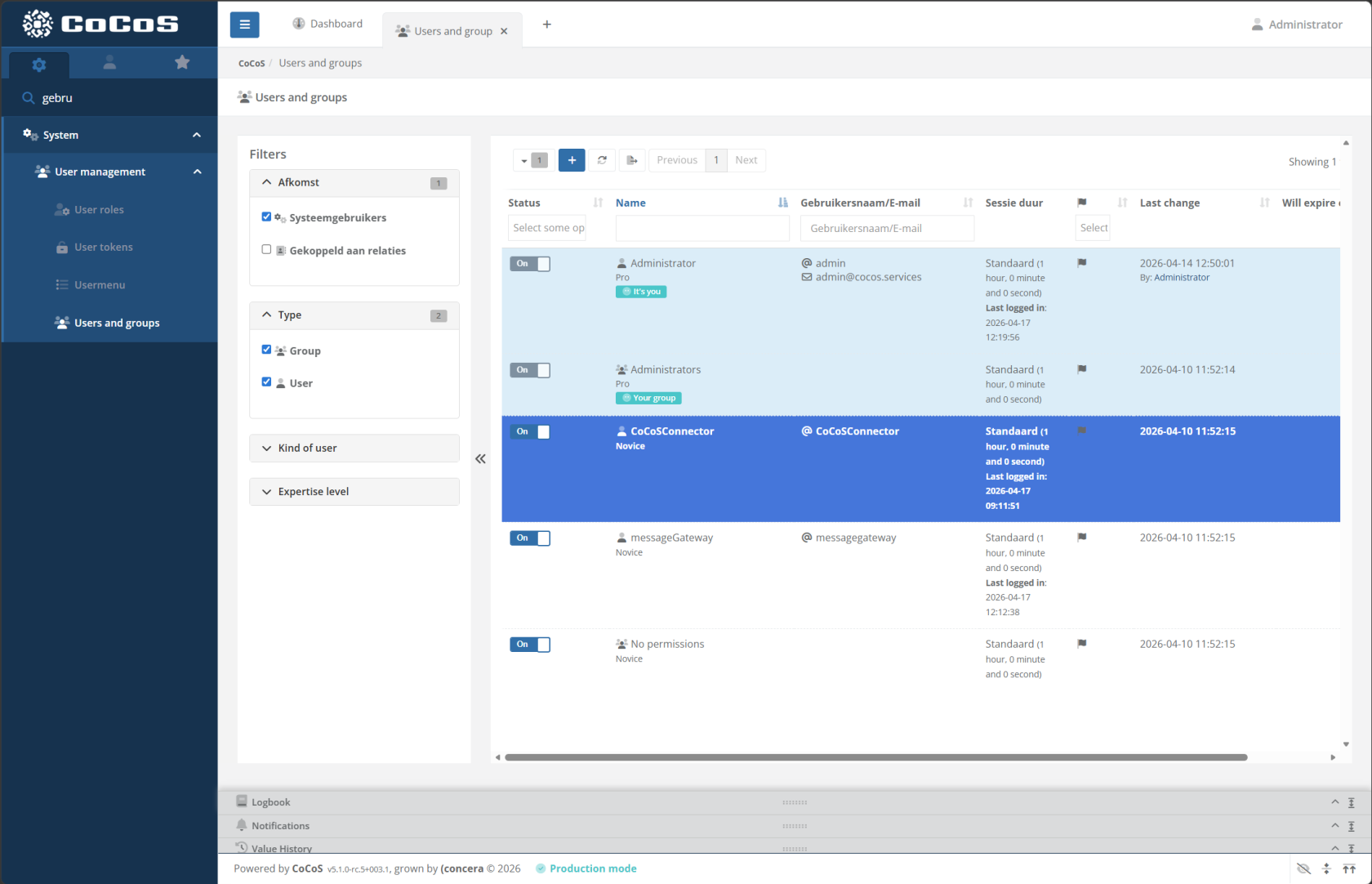Collapse the Afkomst filter section

(354, 183)
